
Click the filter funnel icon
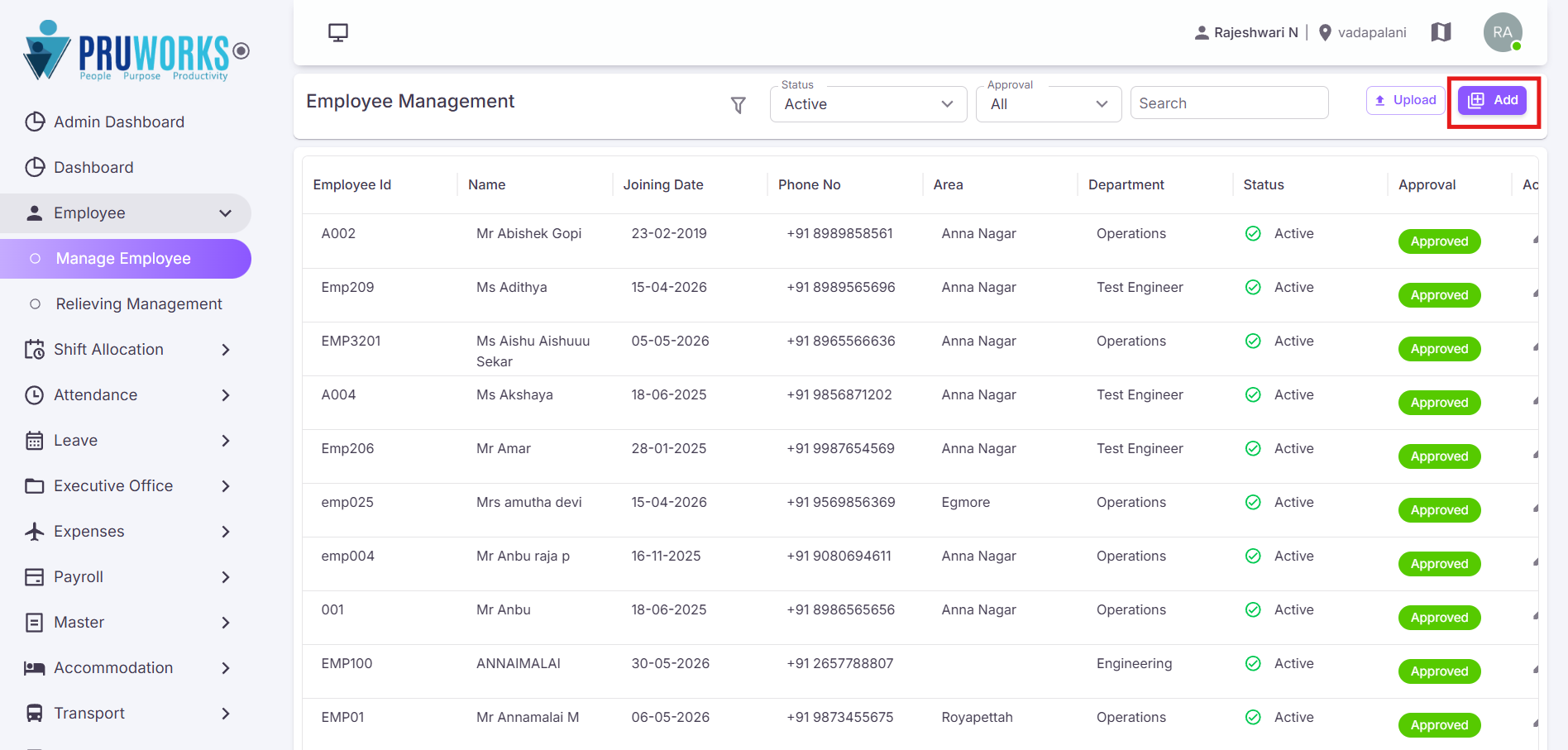(739, 105)
